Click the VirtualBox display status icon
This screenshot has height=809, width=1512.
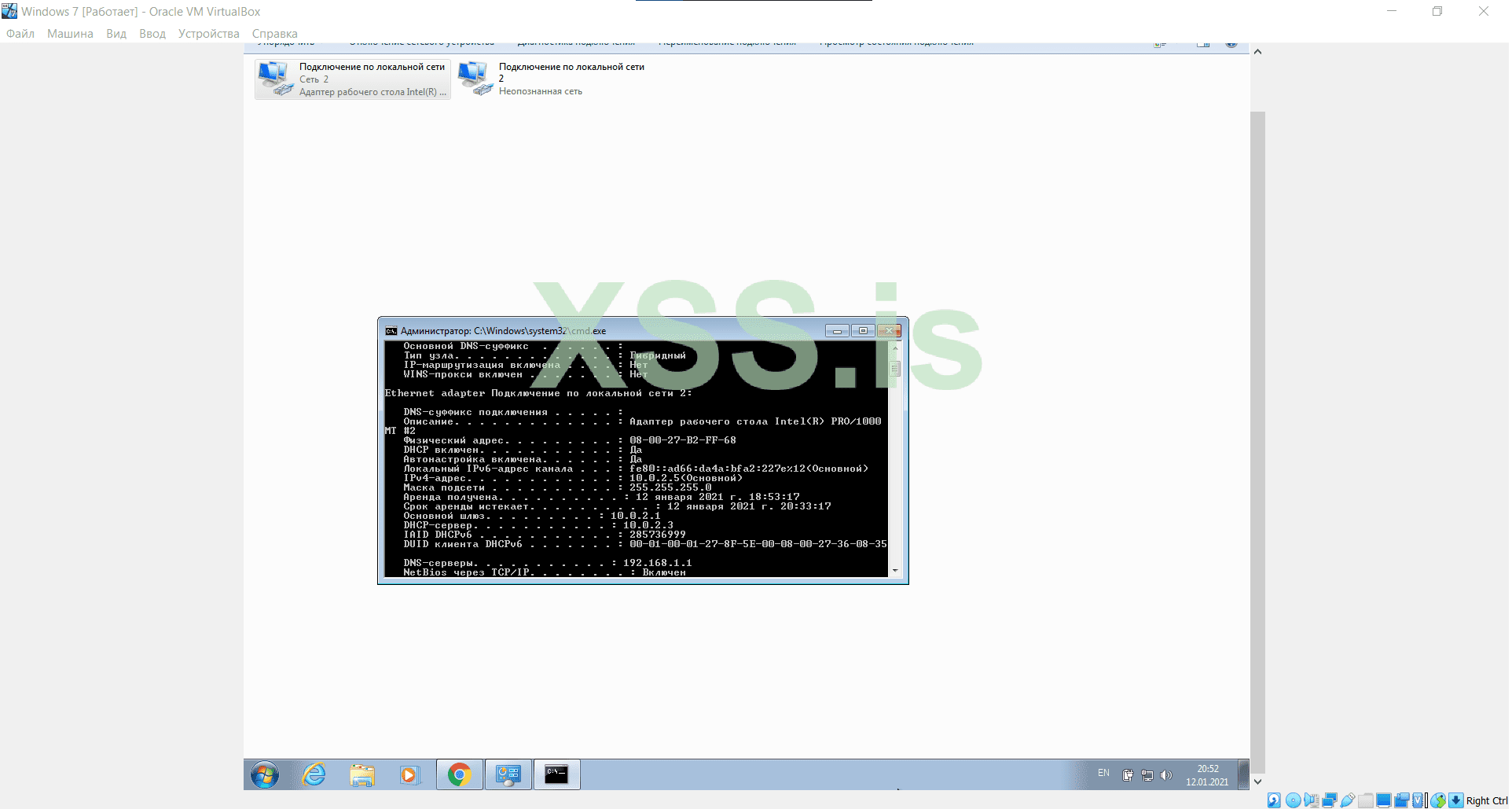pos(1384,800)
